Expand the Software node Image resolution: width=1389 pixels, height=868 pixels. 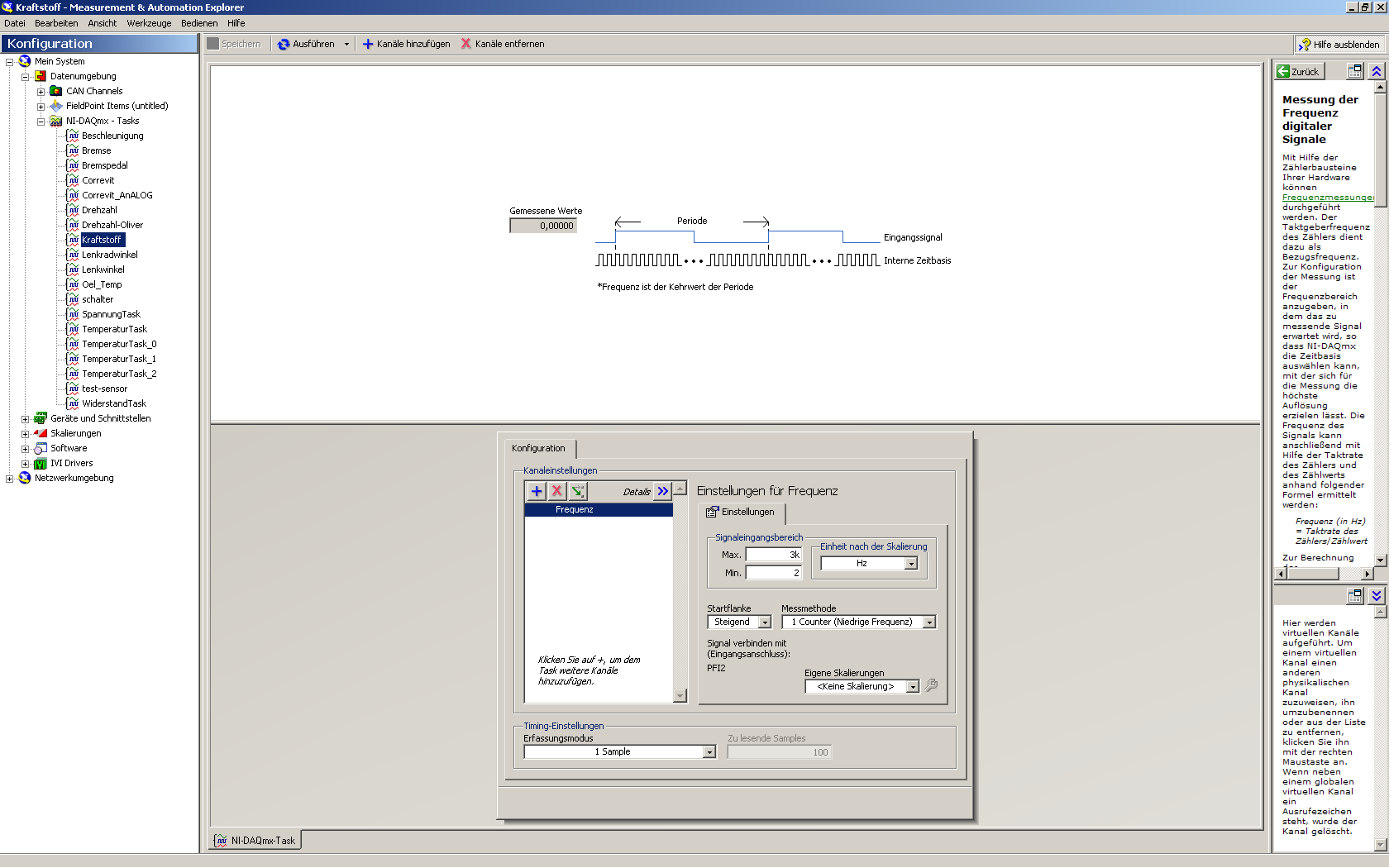pos(25,449)
